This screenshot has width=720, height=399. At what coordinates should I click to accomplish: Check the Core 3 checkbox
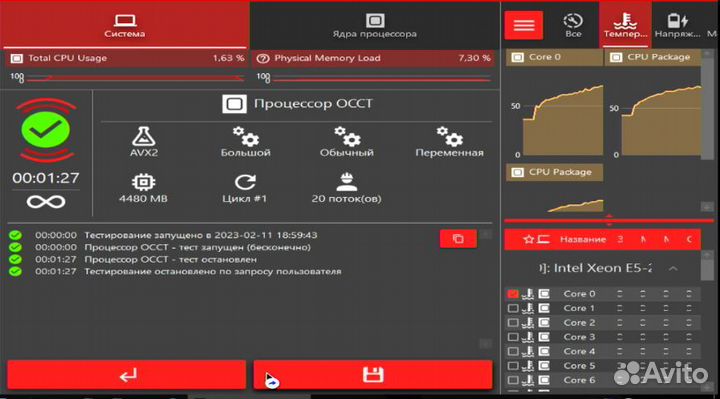point(513,337)
